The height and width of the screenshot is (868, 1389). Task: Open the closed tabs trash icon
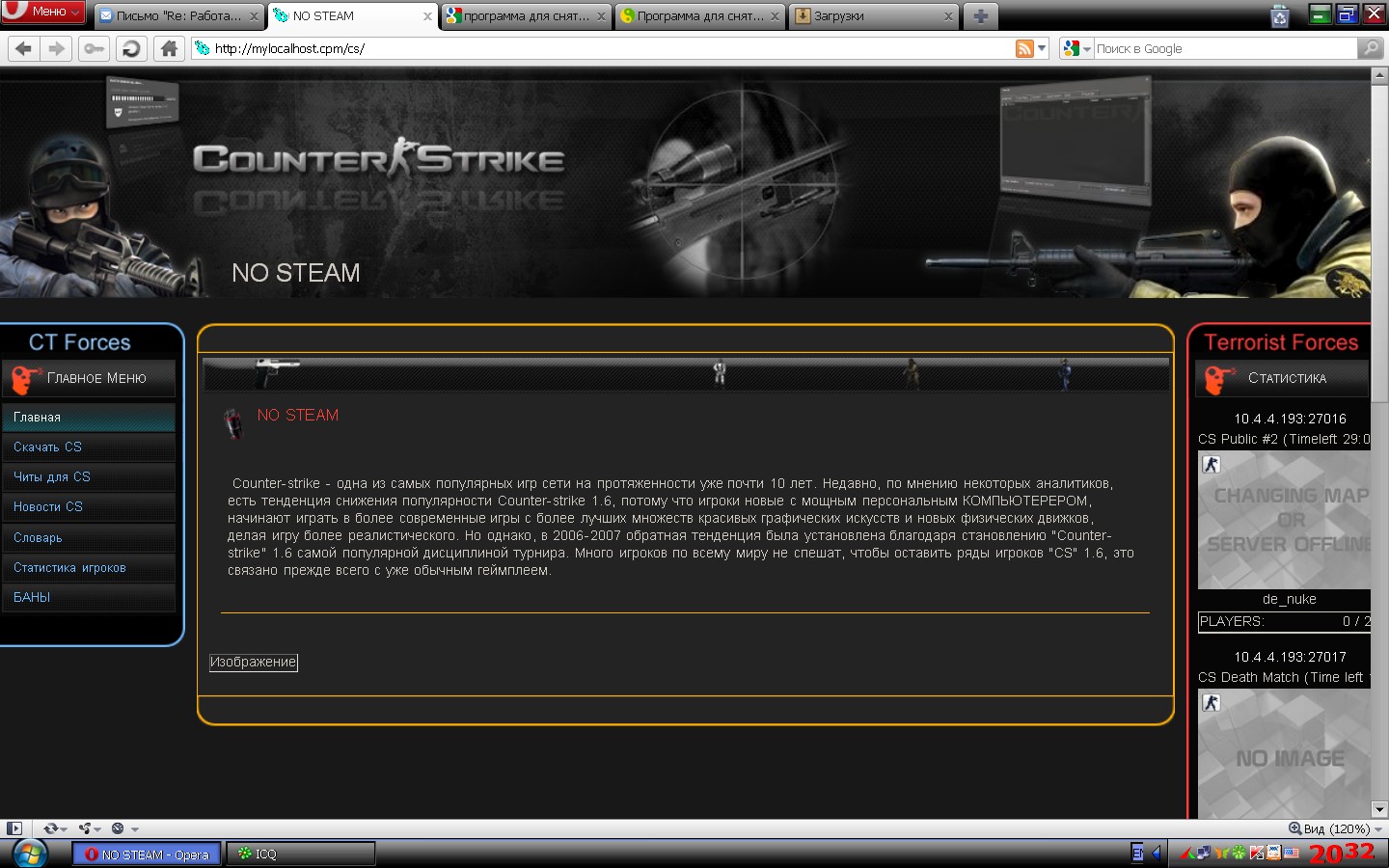1280,15
